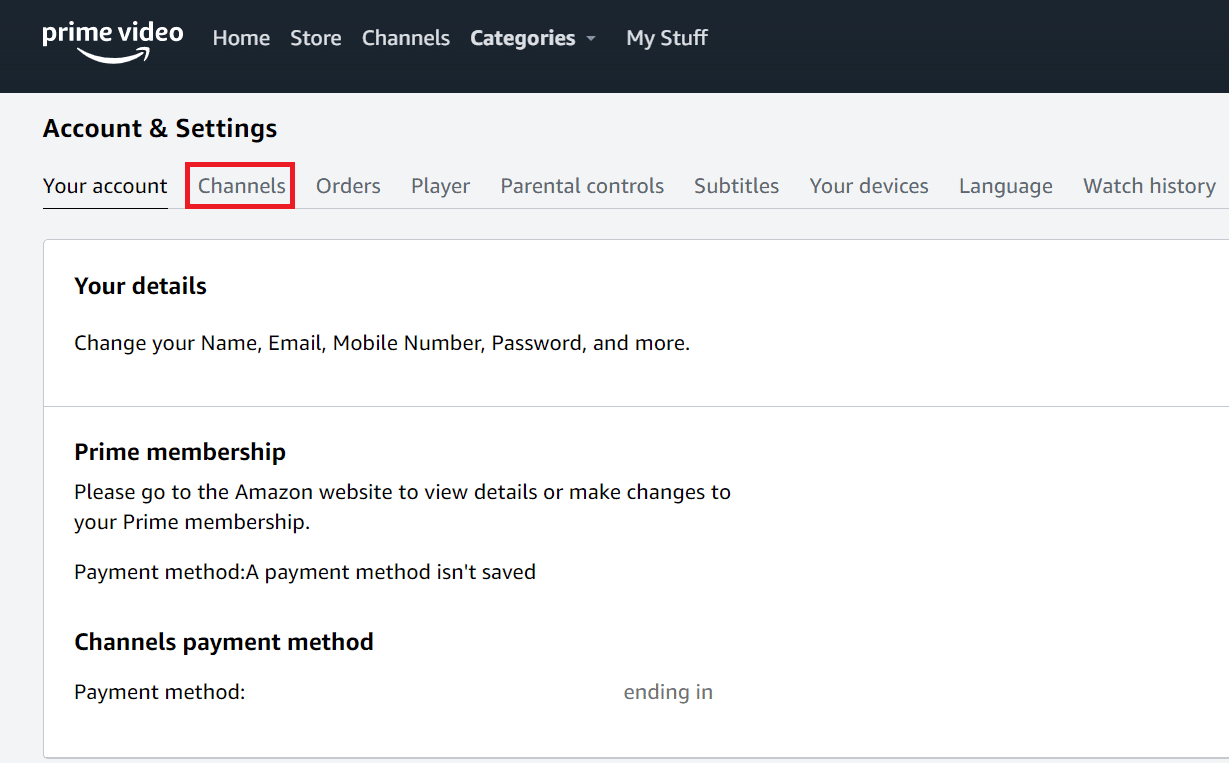
Task: Open the Player settings tab
Action: pos(440,185)
